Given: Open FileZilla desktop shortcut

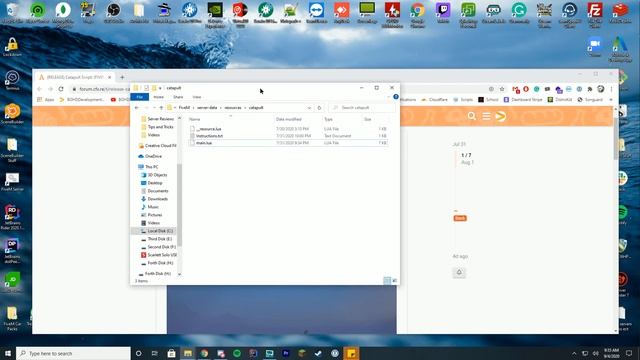Looking at the screenshot, I should (595, 14).
